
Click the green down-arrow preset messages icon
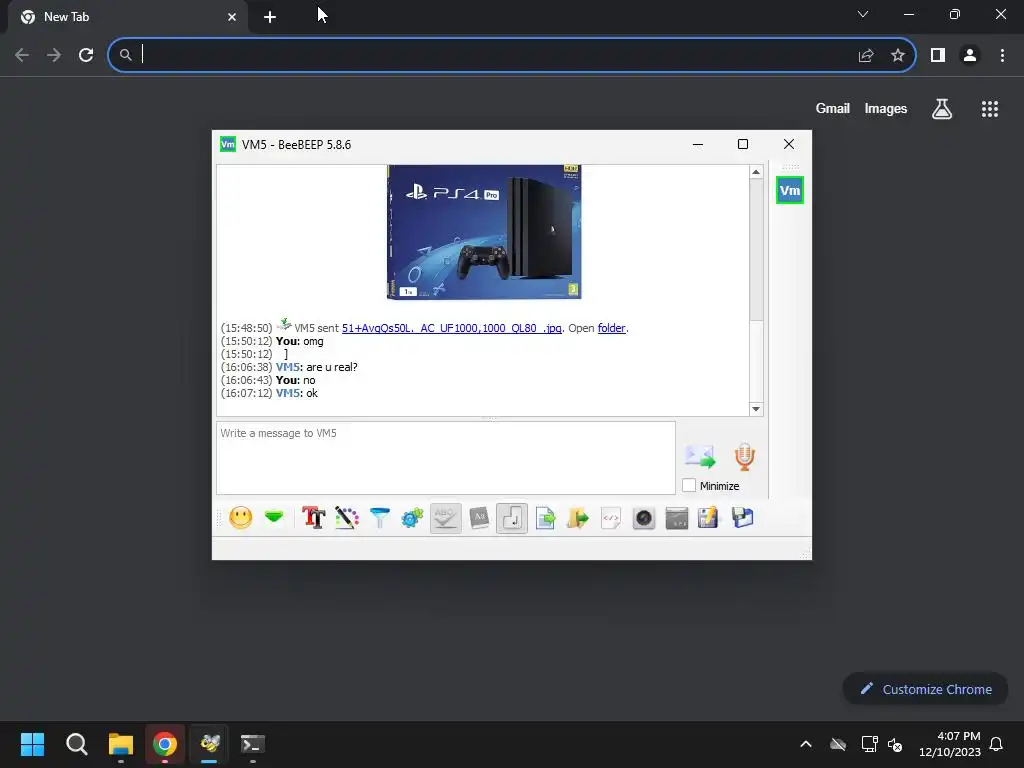(274, 518)
